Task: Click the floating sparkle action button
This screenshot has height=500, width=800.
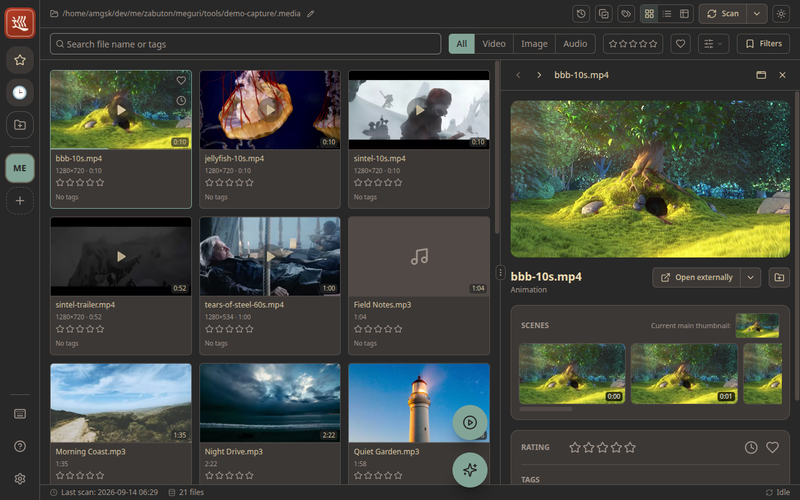Action: [470, 470]
